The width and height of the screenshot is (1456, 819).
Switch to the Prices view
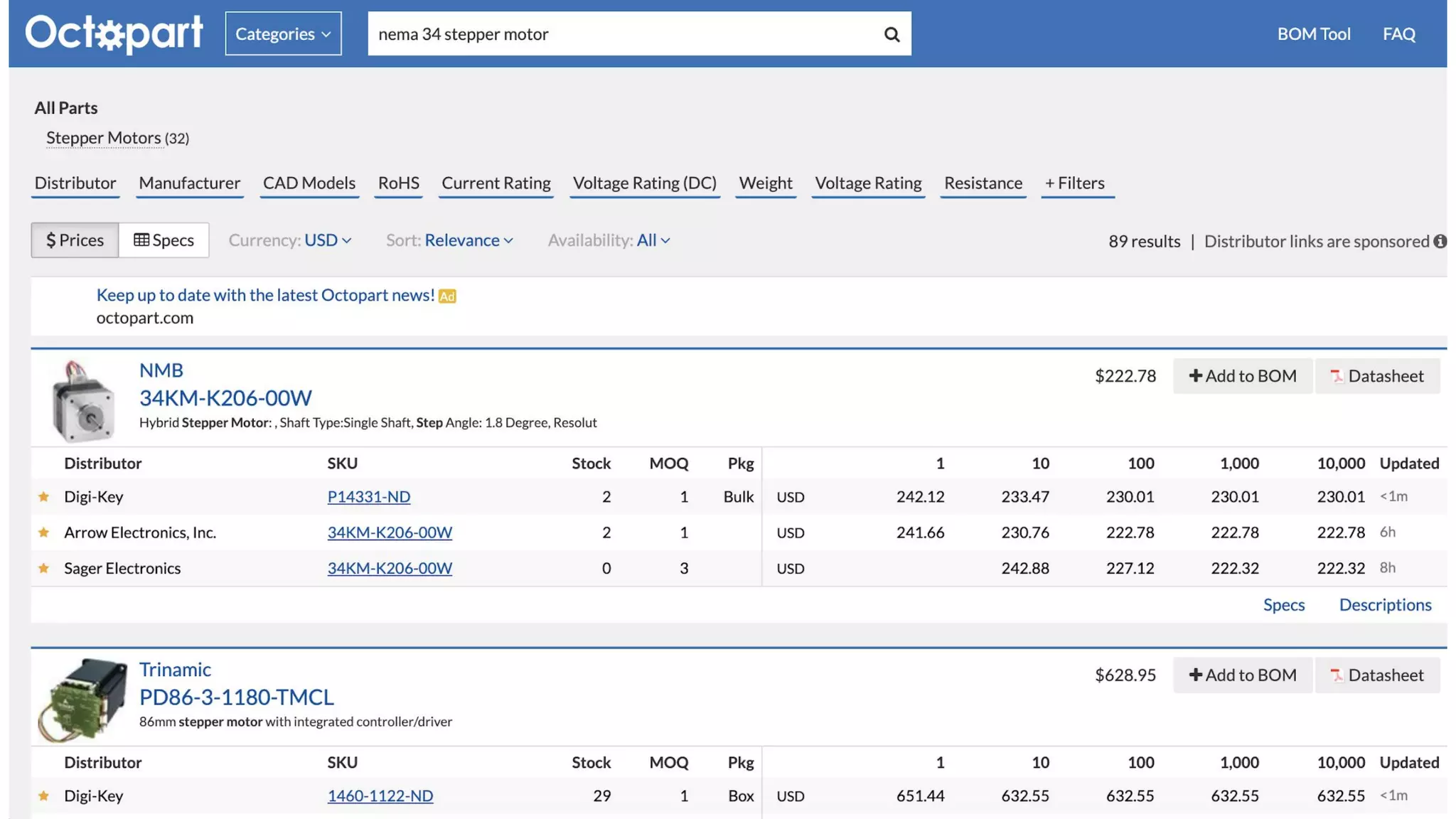tap(75, 240)
